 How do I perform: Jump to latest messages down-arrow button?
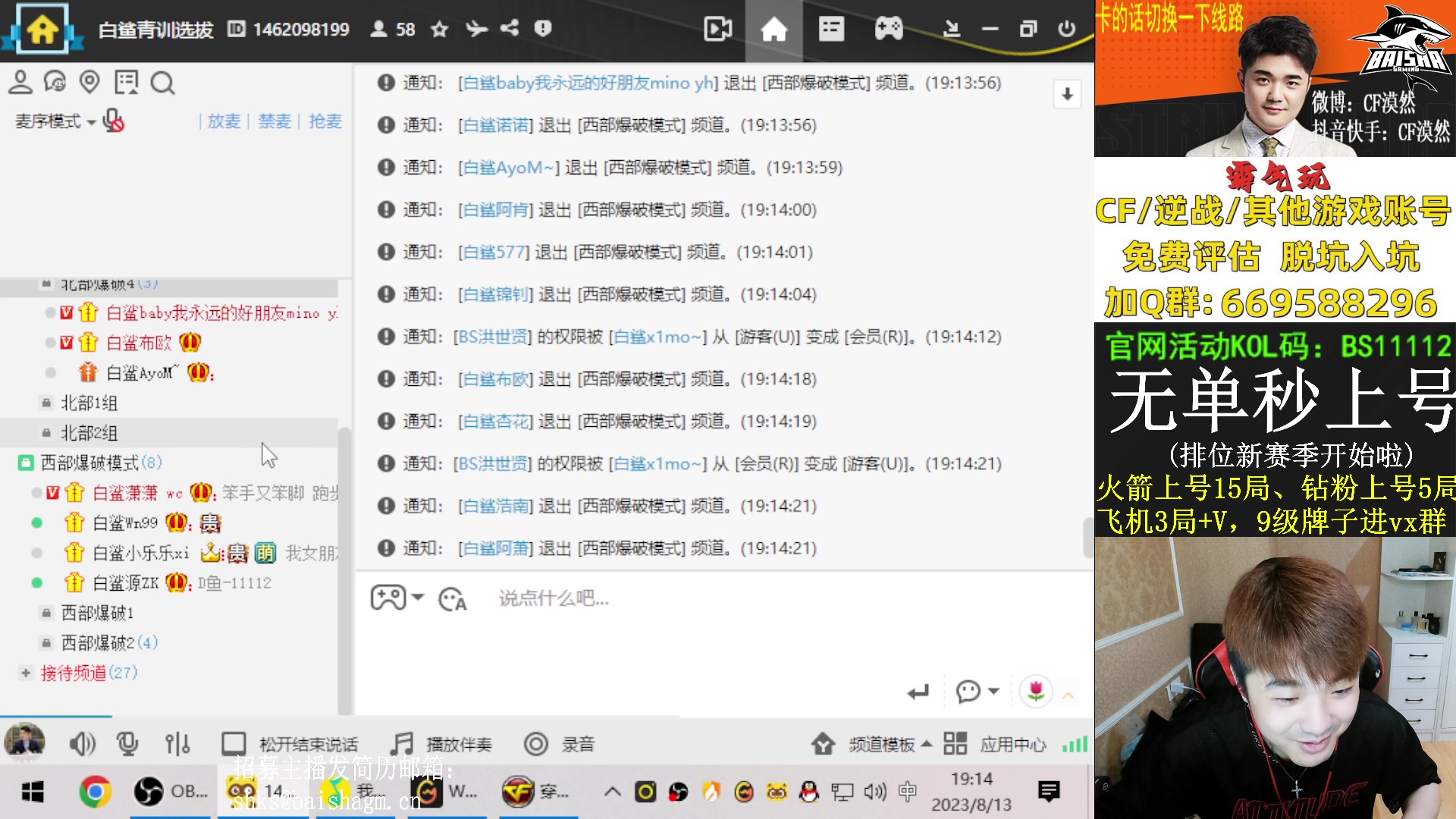[1067, 94]
